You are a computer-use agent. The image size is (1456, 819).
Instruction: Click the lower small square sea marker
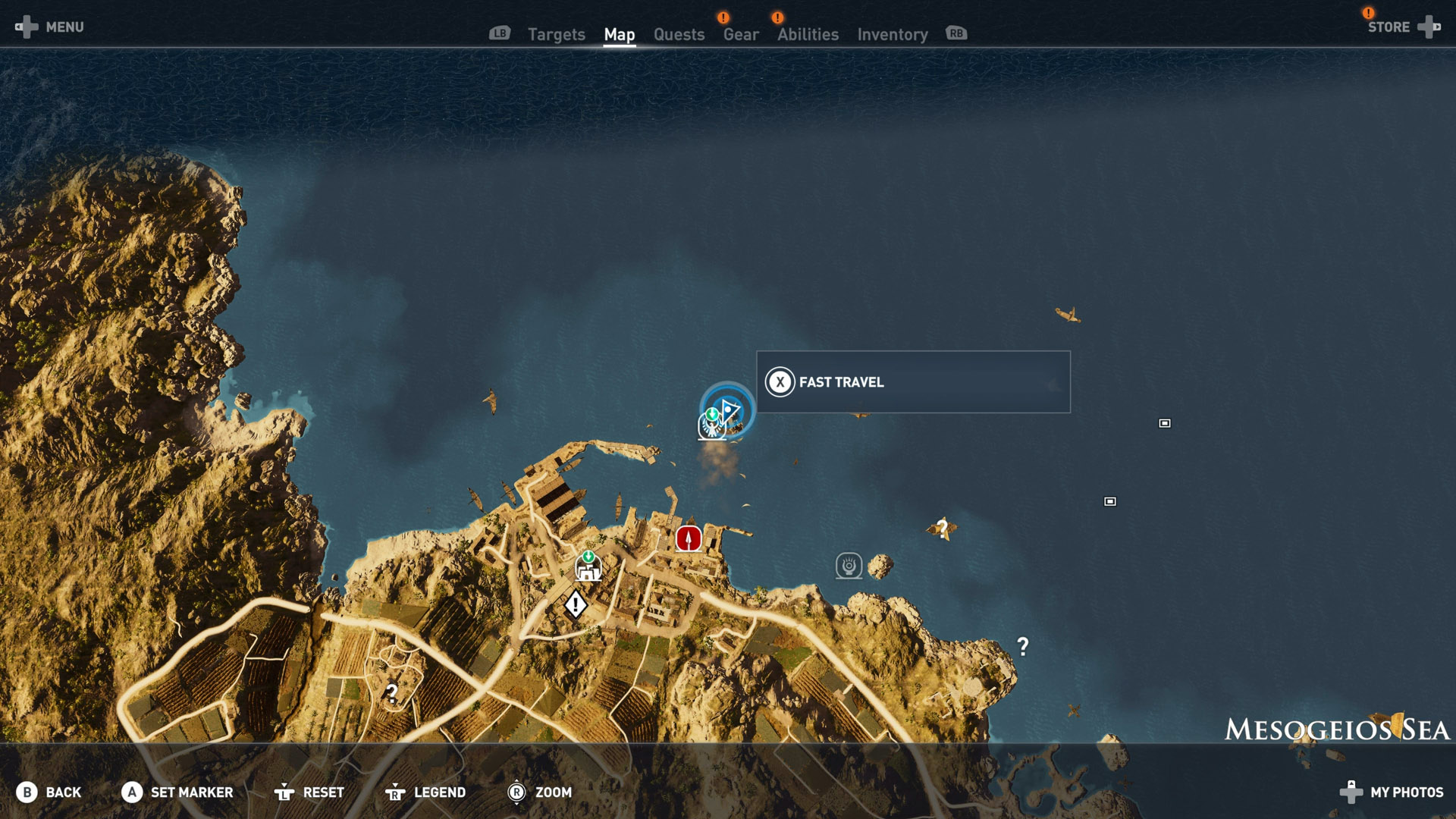pos(1110,501)
